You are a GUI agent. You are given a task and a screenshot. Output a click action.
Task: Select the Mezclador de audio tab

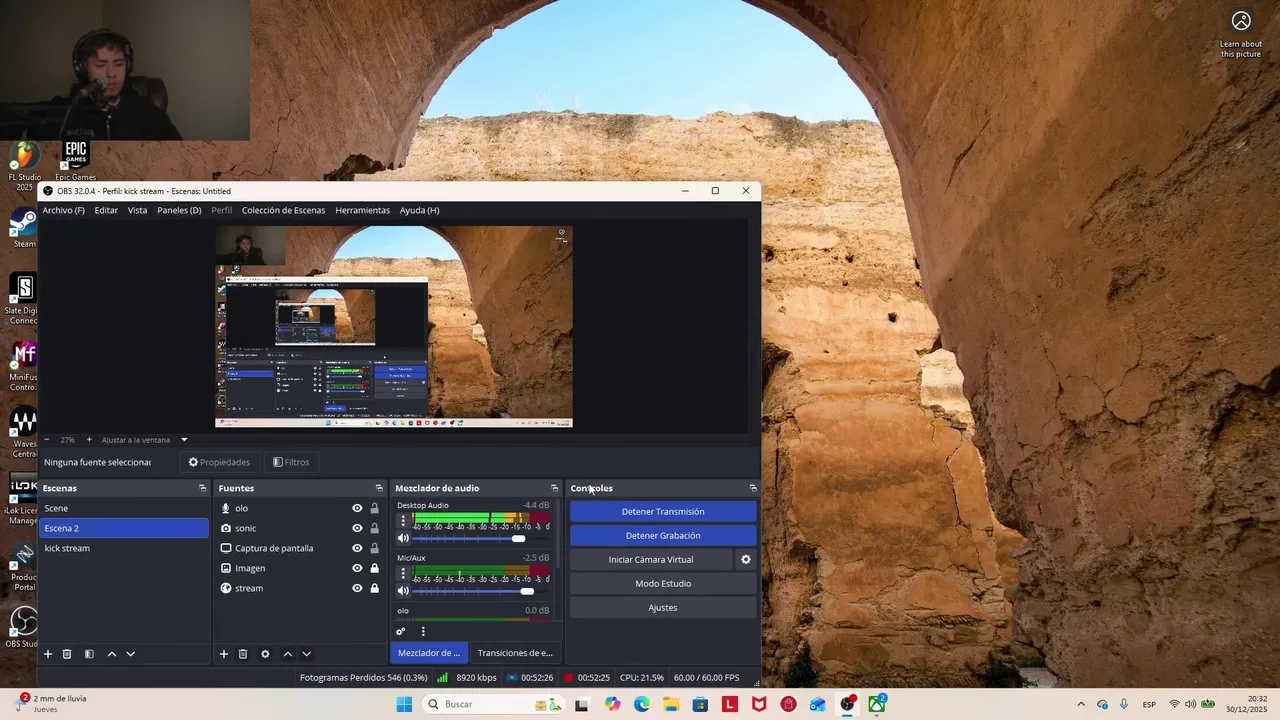tap(429, 653)
